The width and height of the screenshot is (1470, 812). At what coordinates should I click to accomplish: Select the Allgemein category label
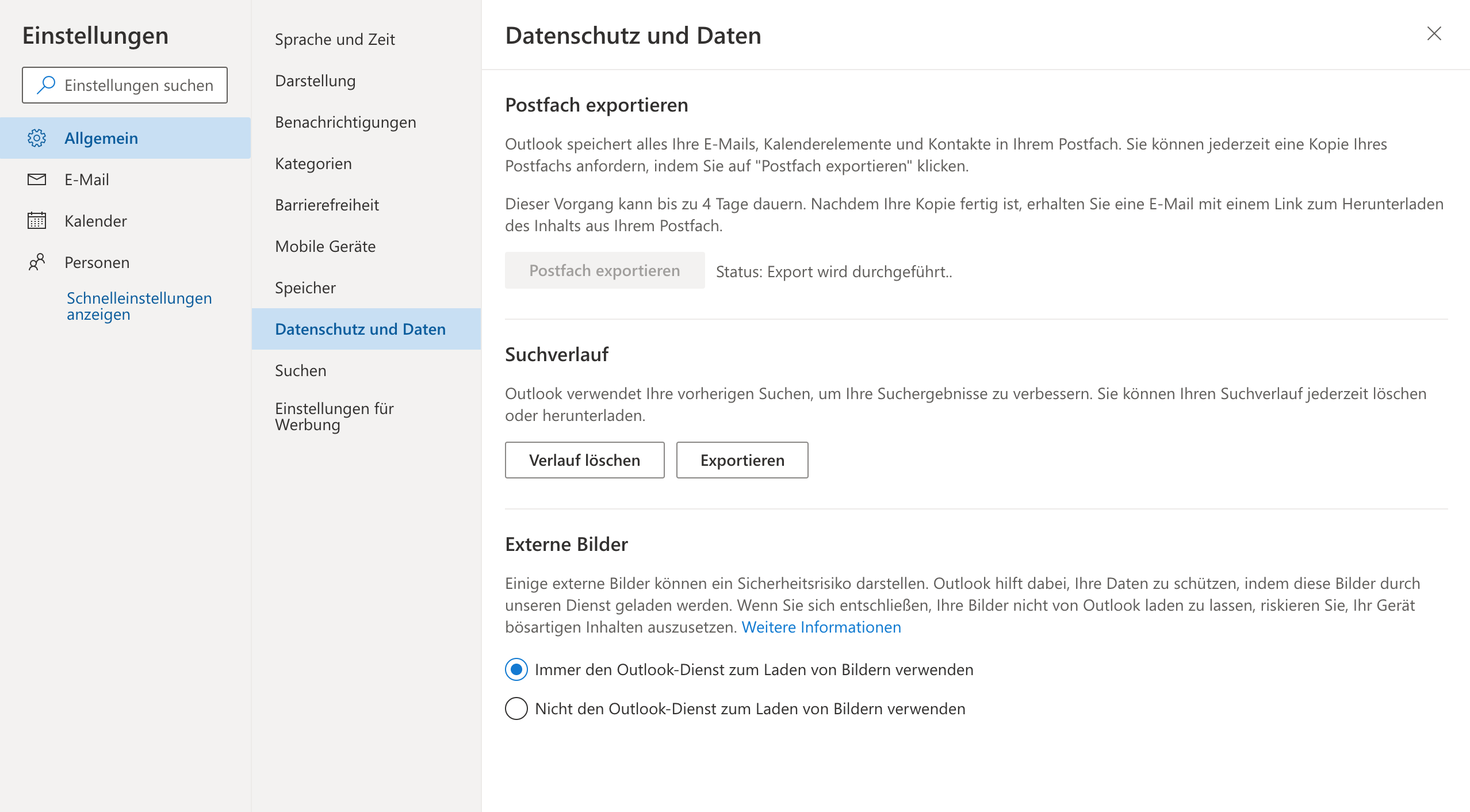(101, 138)
